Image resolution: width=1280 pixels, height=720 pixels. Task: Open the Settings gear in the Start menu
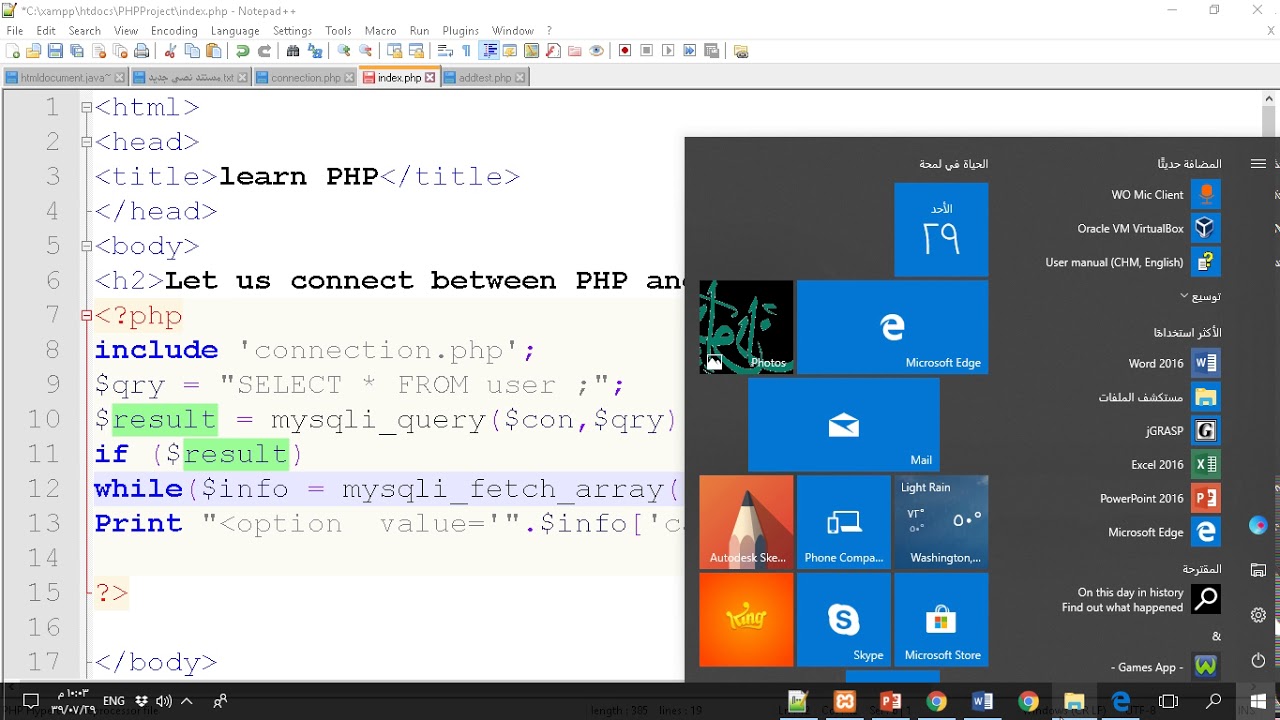point(1259,615)
